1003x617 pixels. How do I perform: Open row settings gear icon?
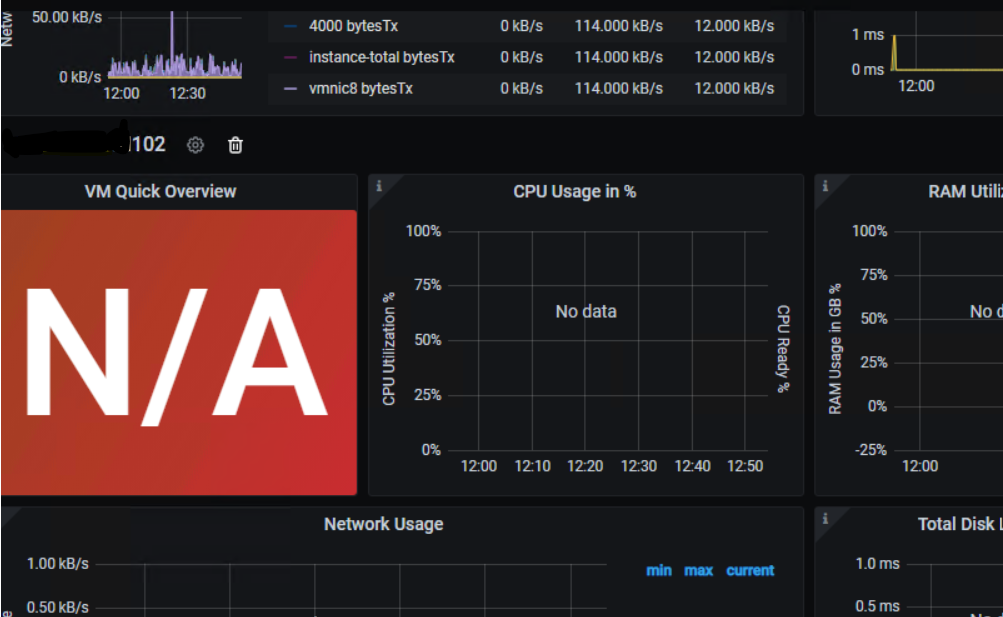pos(195,145)
